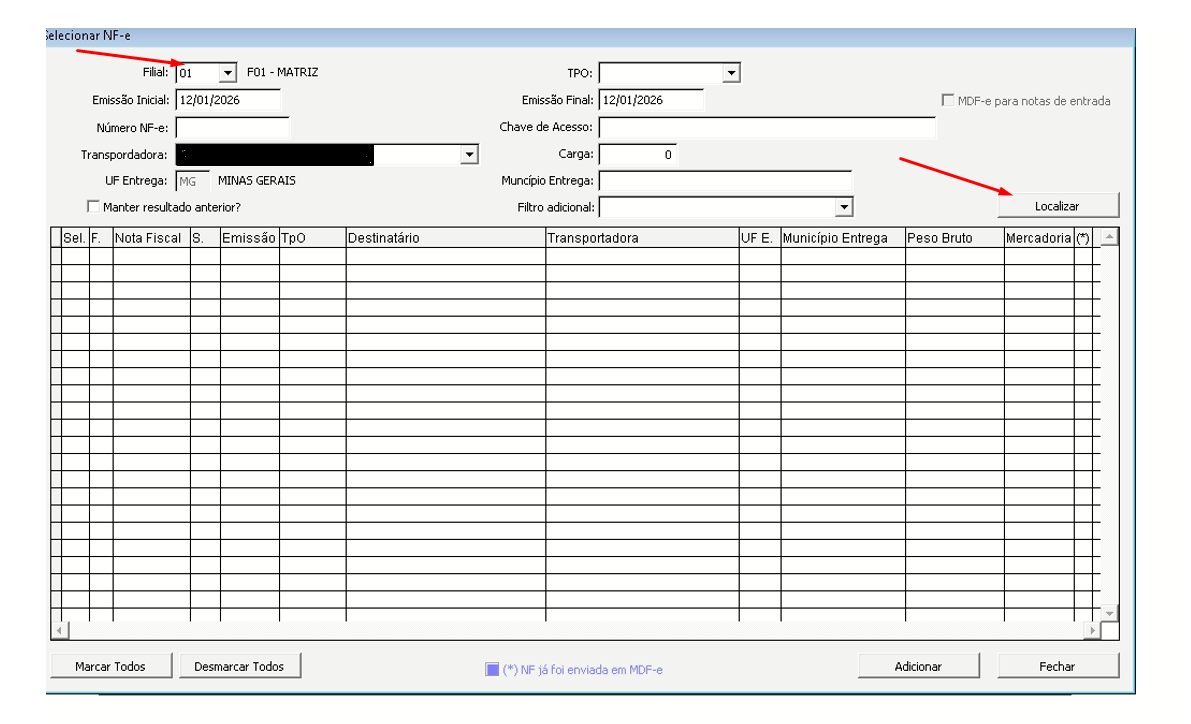Click the Localizar button

(1057, 205)
